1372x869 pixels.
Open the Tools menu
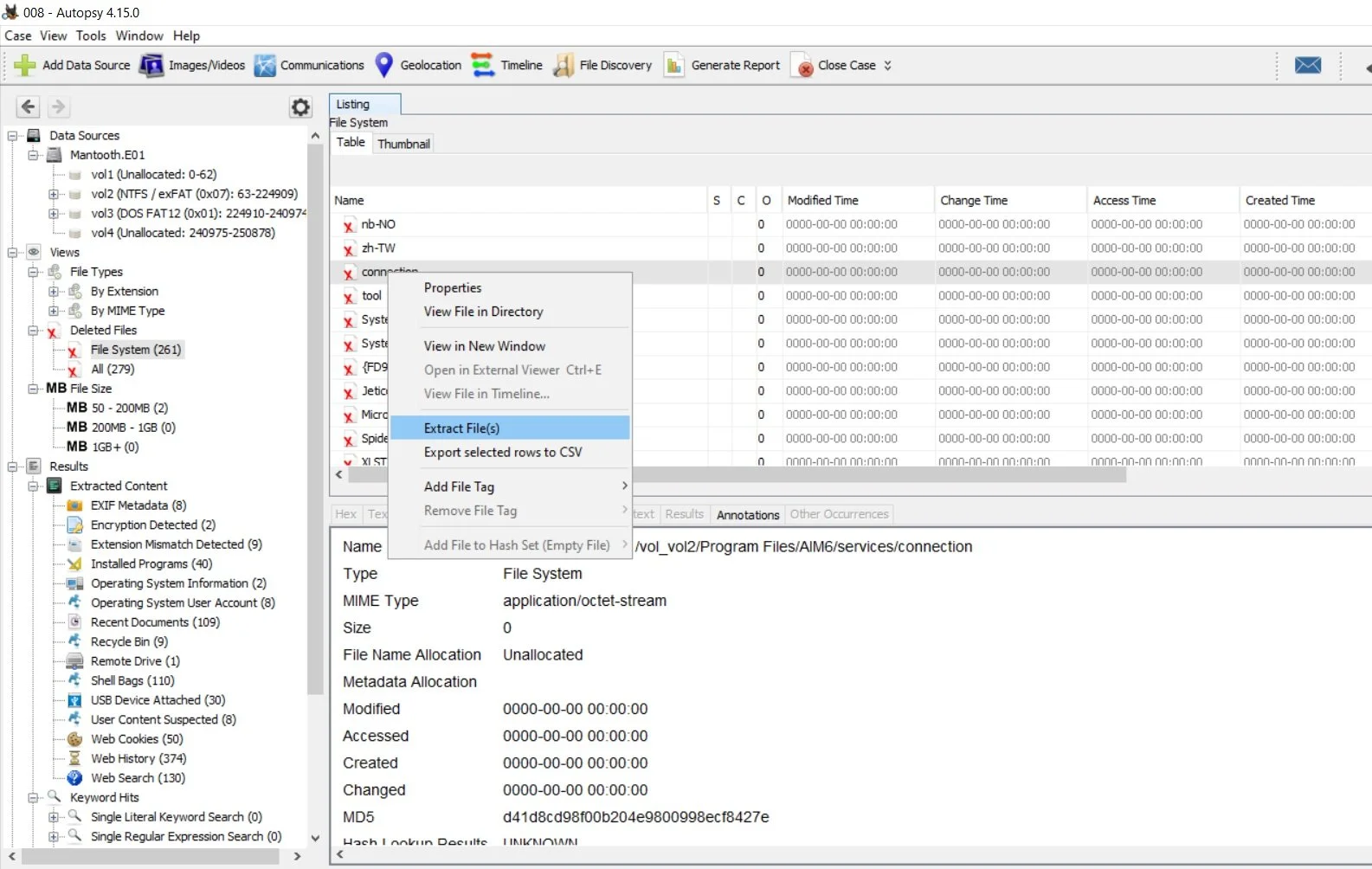point(91,35)
